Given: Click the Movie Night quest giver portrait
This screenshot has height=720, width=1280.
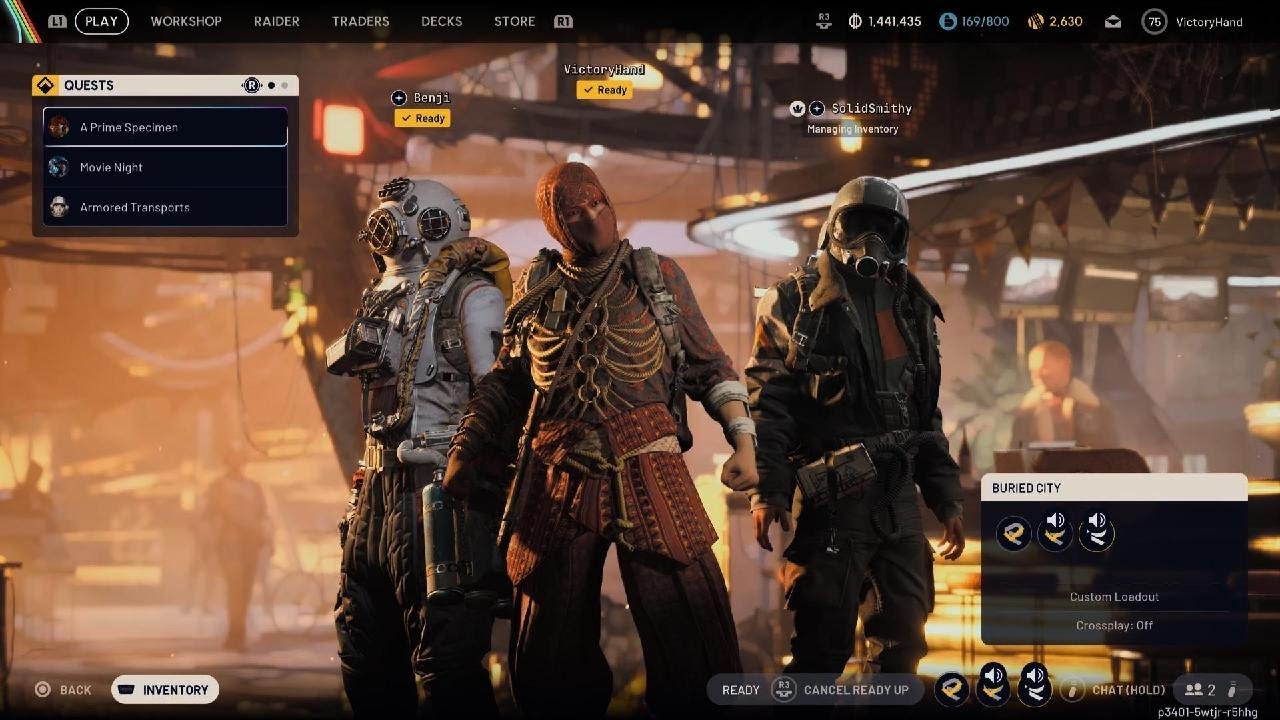Looking at the screenshot, I should [x=59, y=167].
